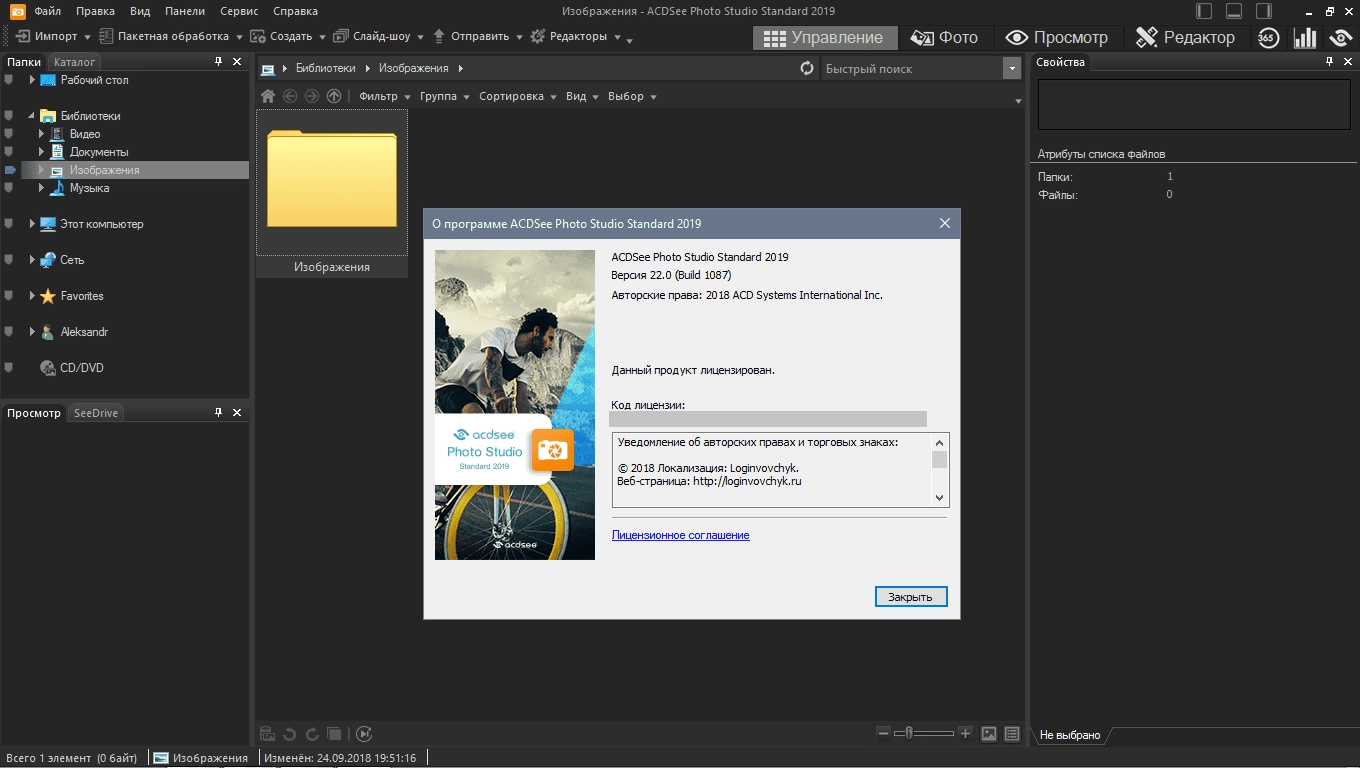Click the thumbnail view icon at bottom right
The height and width of the screenshot is (768, 1360).
[989, 734]
